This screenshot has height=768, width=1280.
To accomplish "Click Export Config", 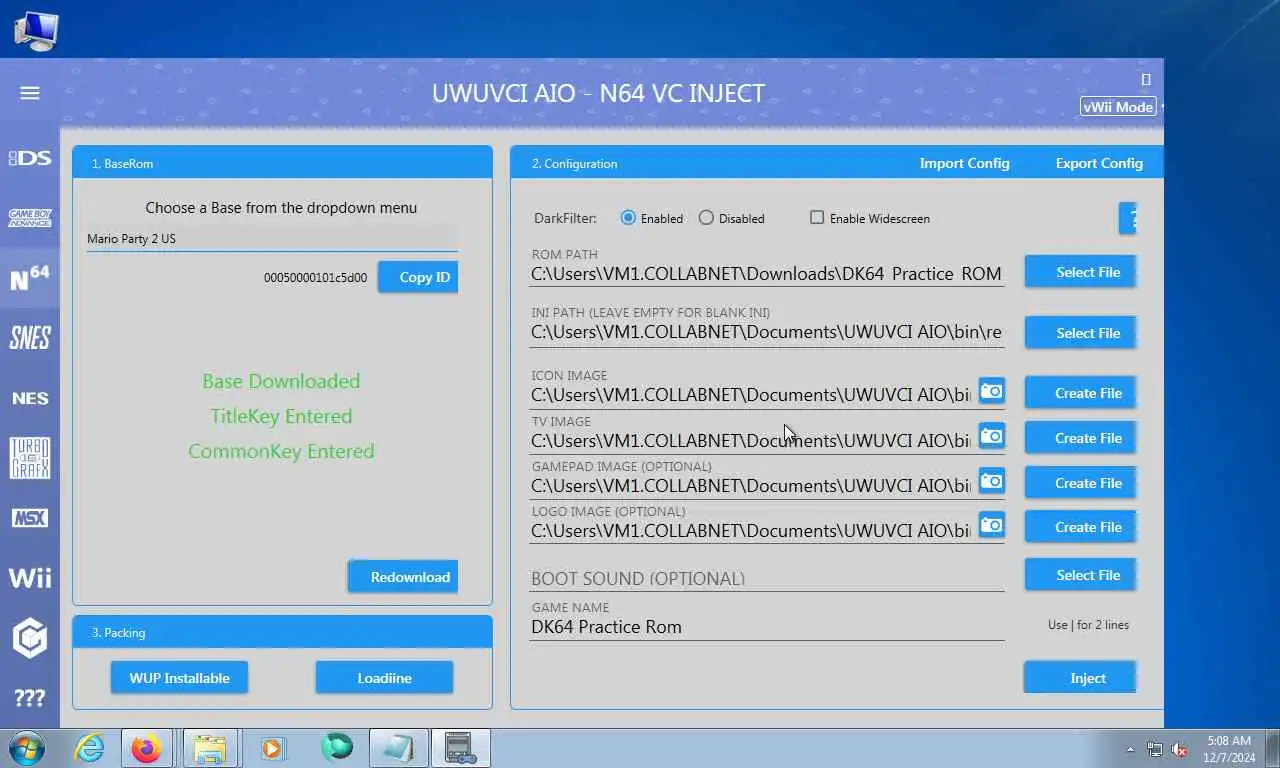I will pos(1099,163).
